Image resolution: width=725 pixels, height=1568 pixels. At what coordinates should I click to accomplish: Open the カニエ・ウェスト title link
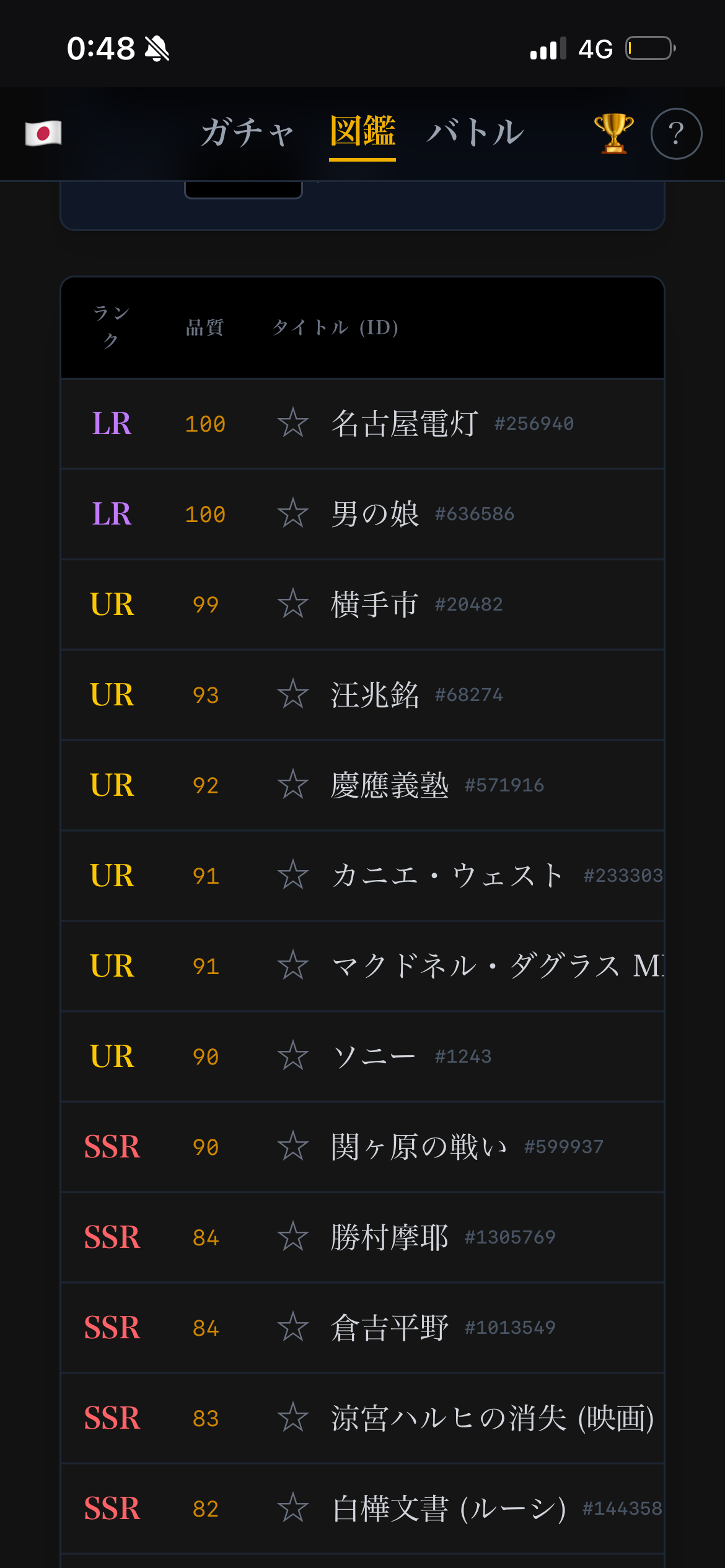click(447, 876)
